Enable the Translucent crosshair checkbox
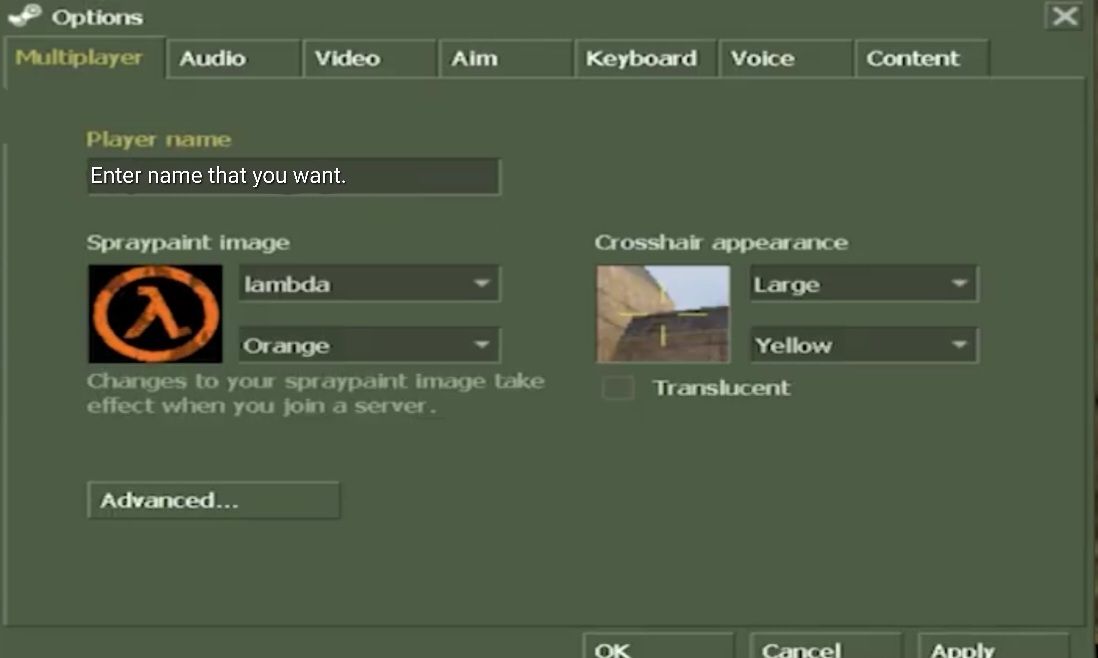This screenshot has height=658, width=1098. (618, 388)
